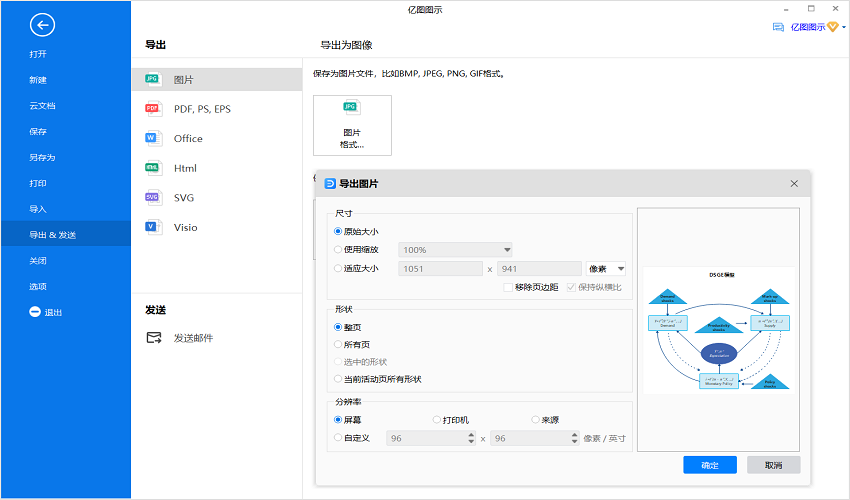
Task: Click the diamond VIP icon
Action: coord(833,27)
